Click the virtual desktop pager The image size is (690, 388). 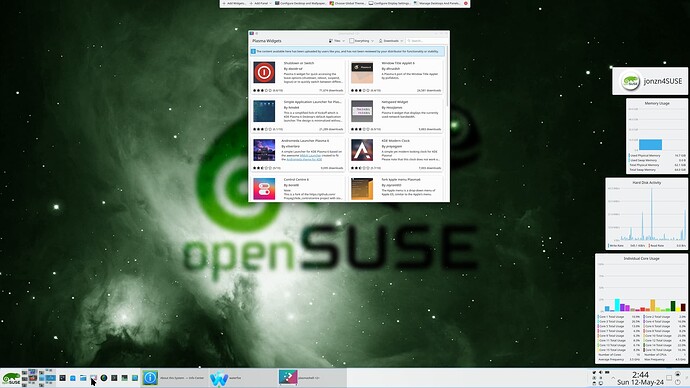[39, 378]
